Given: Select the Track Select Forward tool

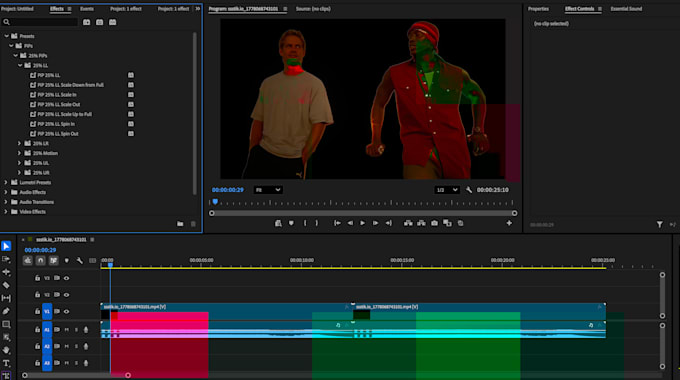Looking at the screenshot, I should [x=6, y=259].
